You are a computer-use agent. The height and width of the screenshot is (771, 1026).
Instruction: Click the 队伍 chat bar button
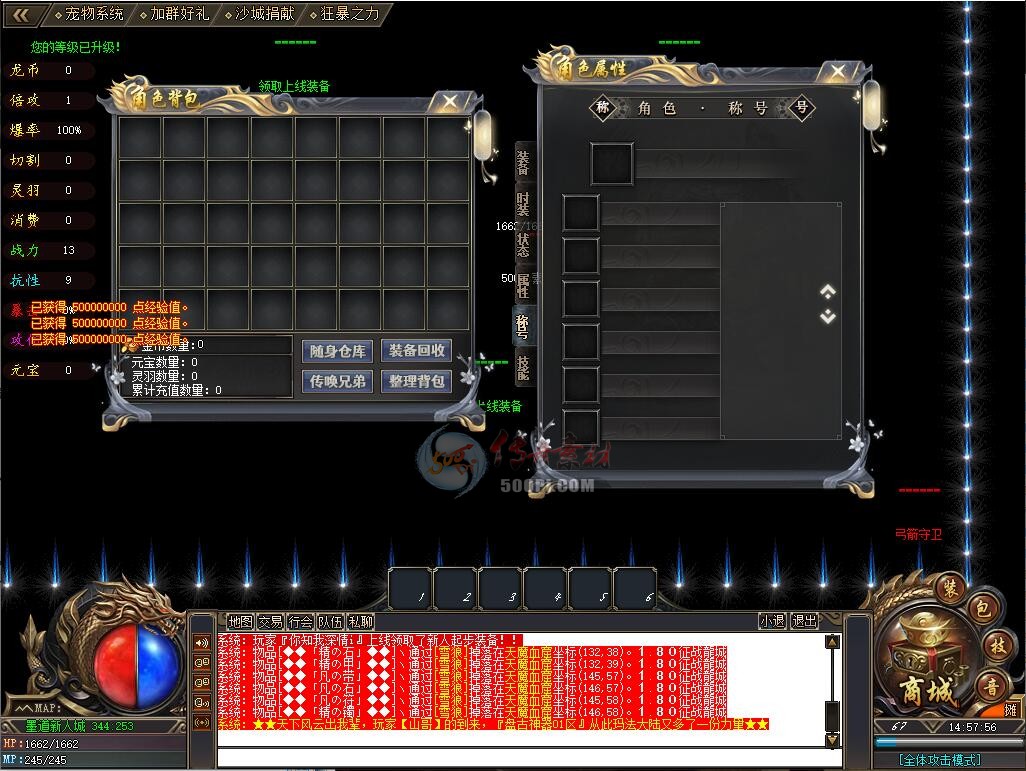[330, 621]
